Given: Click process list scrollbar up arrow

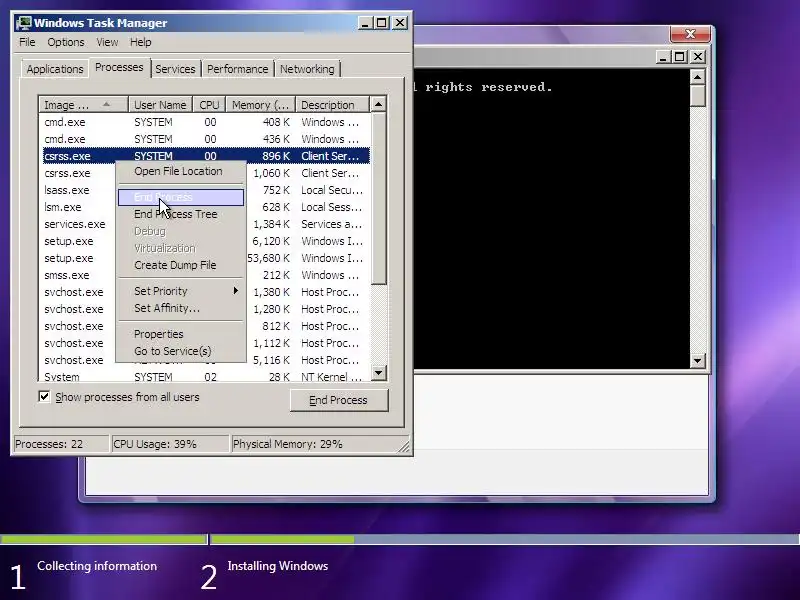Looking at the screenshot, I should 378,105.
